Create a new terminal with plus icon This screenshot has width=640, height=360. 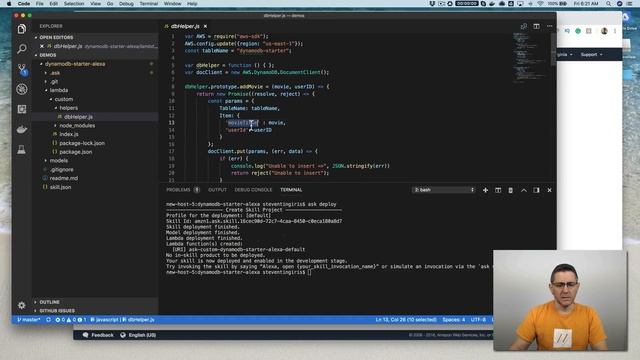click(485, 190)
